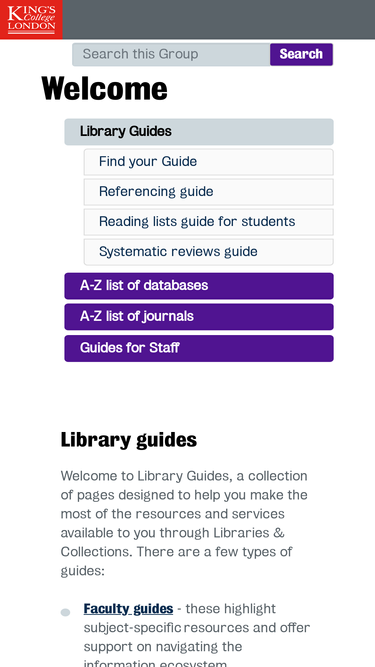Image resolution: width=375 pixels, height=667 pixels.
Task: Go to A-Z list of journals
Action: pyautogui.click(x=199, y=317)
